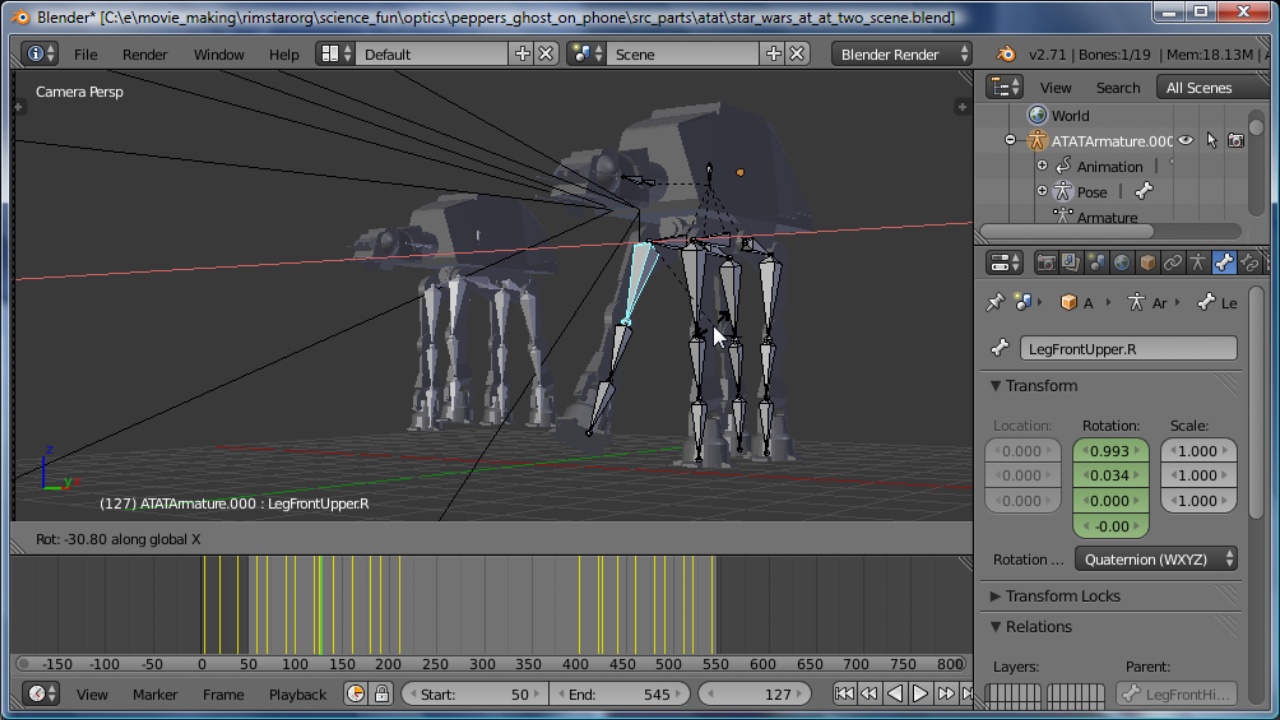This screenshot has height=720, width=1280.
Task: Open the Object properties tab with cube icon
Action: [x=1145, y=262]
